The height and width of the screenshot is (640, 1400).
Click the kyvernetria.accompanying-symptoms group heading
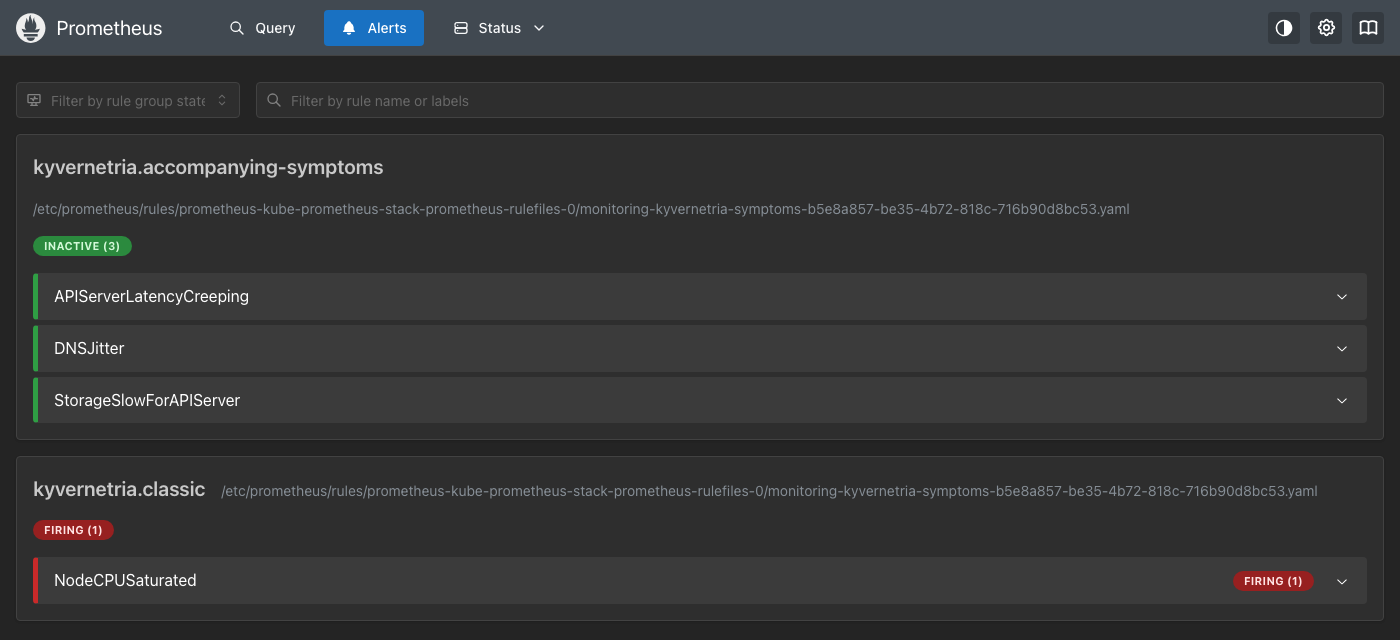click(x=208, y=168)
